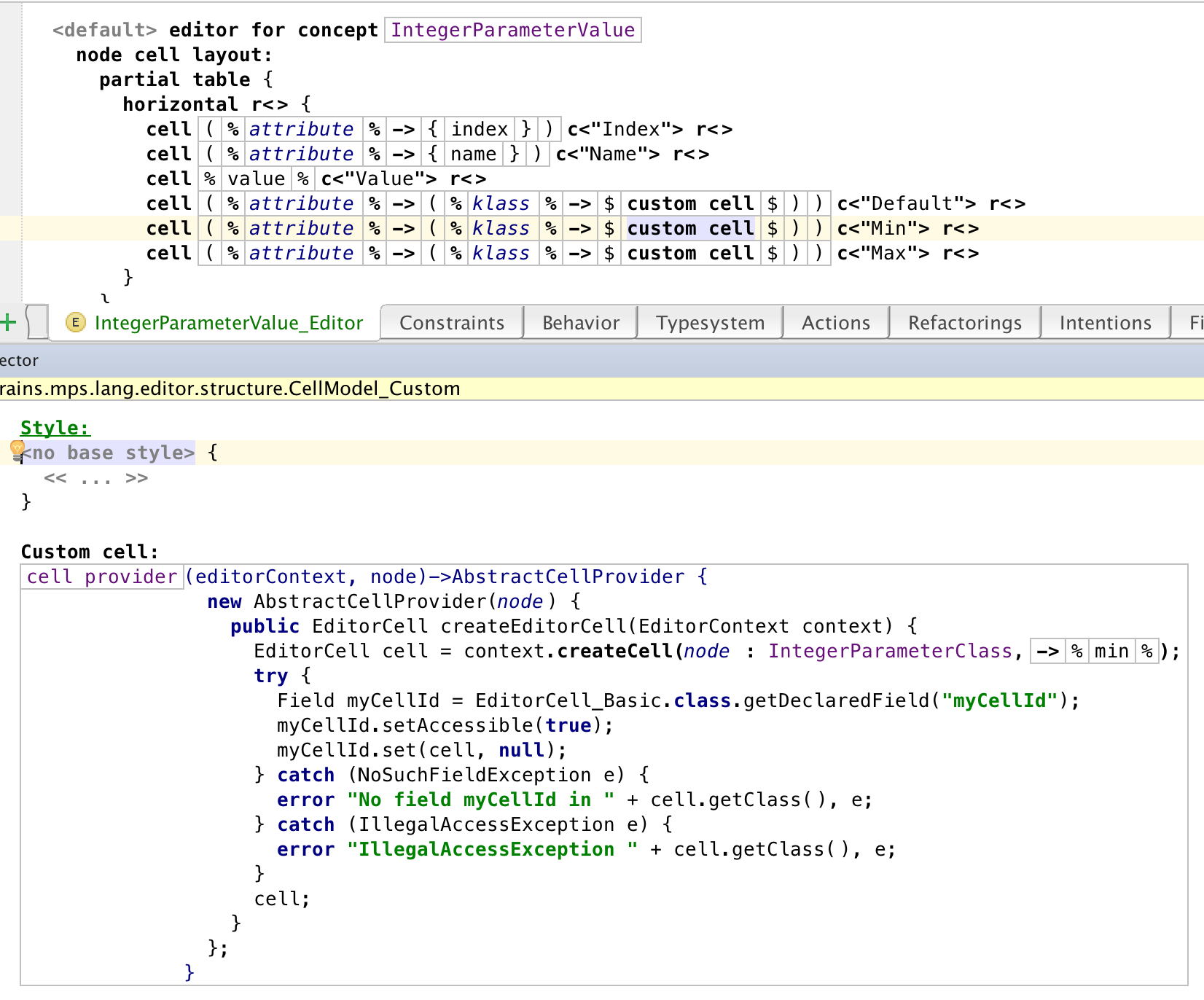Click the cell provider label
The height and width of the screenshot is (1000, 1204).
(x=102, y=577)
